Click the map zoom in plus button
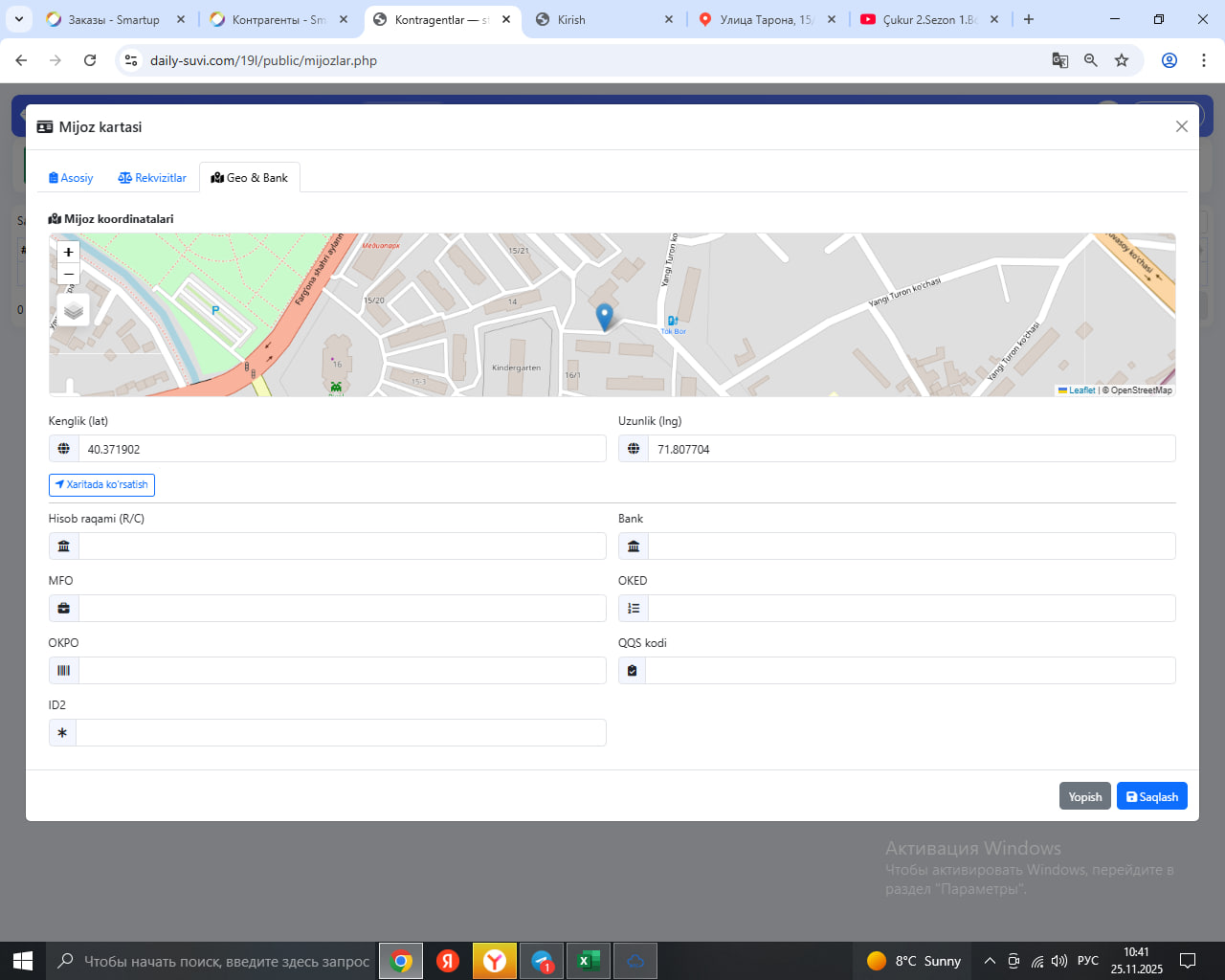The height and width of the screenshot is (980, 1225). pos(68,252)
